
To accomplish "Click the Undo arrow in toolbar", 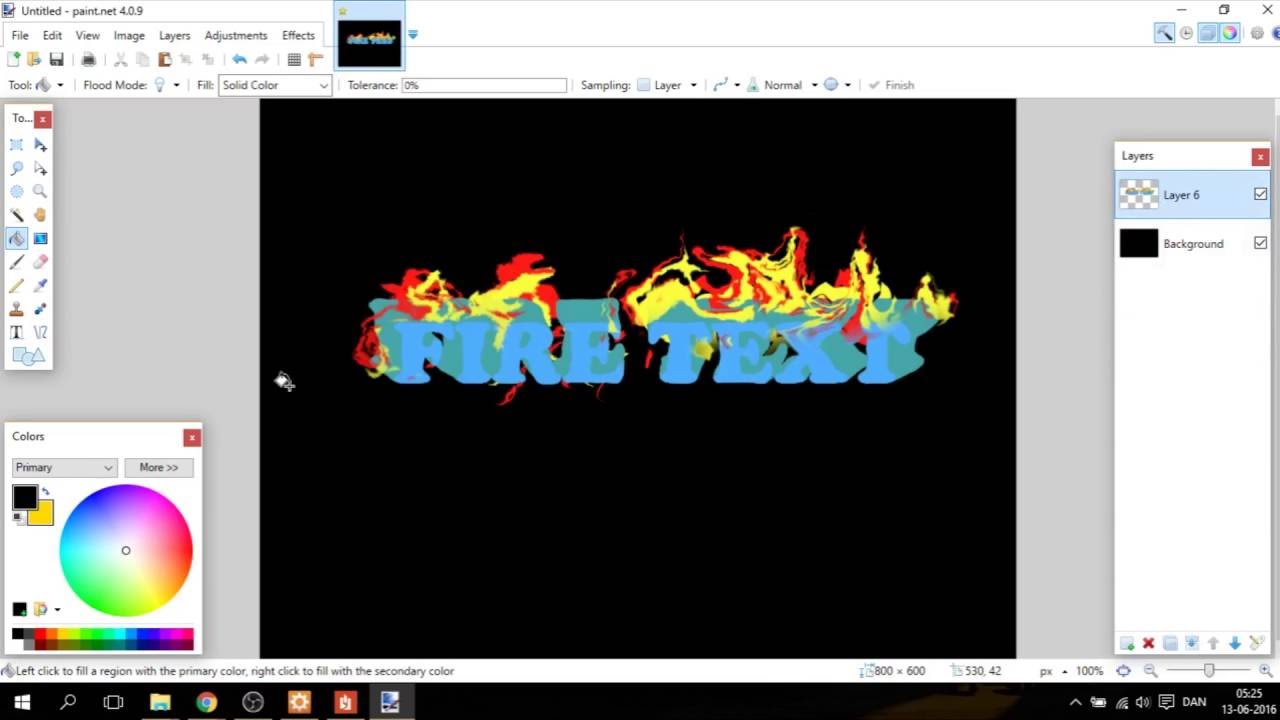I will click(x=239, y=60).
